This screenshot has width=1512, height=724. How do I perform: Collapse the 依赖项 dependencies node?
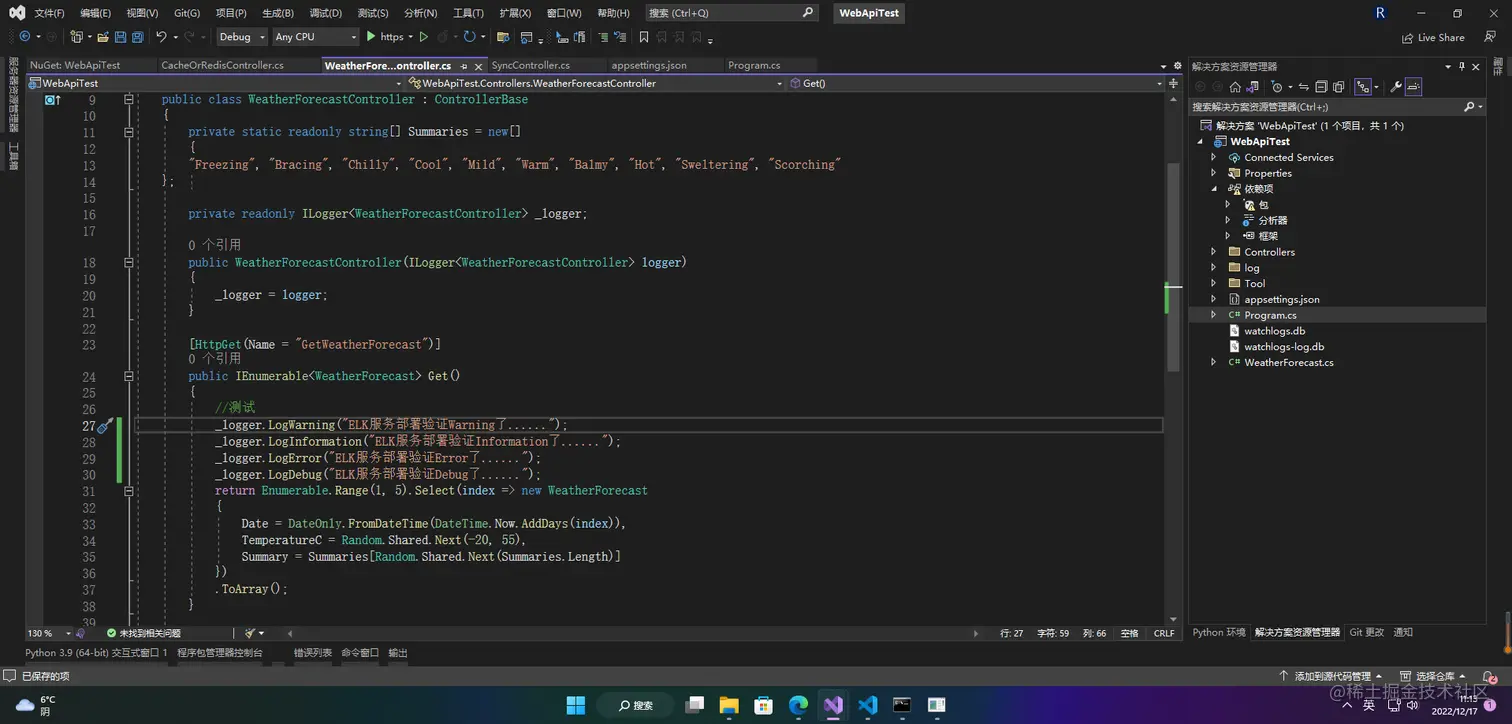click(x=1214, y=189)
